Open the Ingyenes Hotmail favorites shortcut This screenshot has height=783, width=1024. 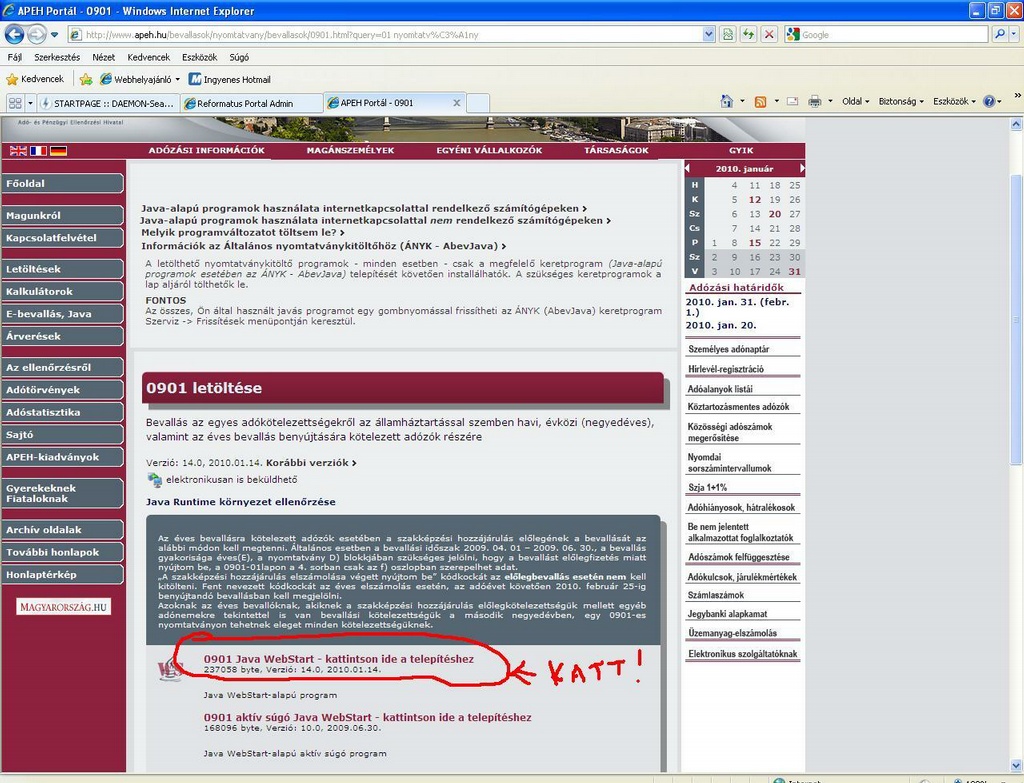coord(229,80)
